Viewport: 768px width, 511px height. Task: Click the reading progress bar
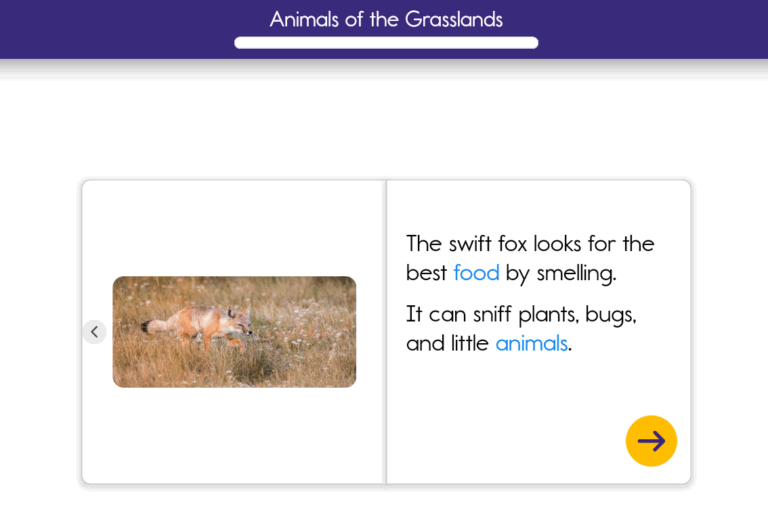pos(386,43)
